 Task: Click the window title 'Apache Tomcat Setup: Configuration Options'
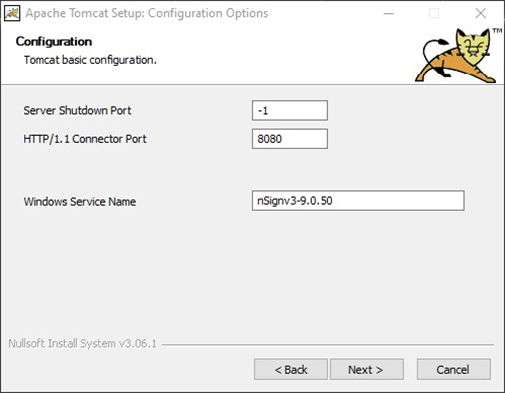pyautogui.click(x=147, y=13)
